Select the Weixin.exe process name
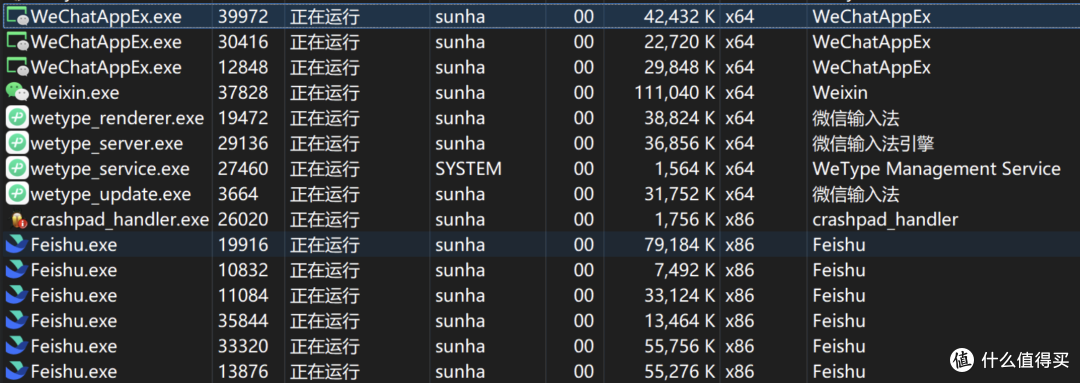1080x383 pixels. click(74, 92)
